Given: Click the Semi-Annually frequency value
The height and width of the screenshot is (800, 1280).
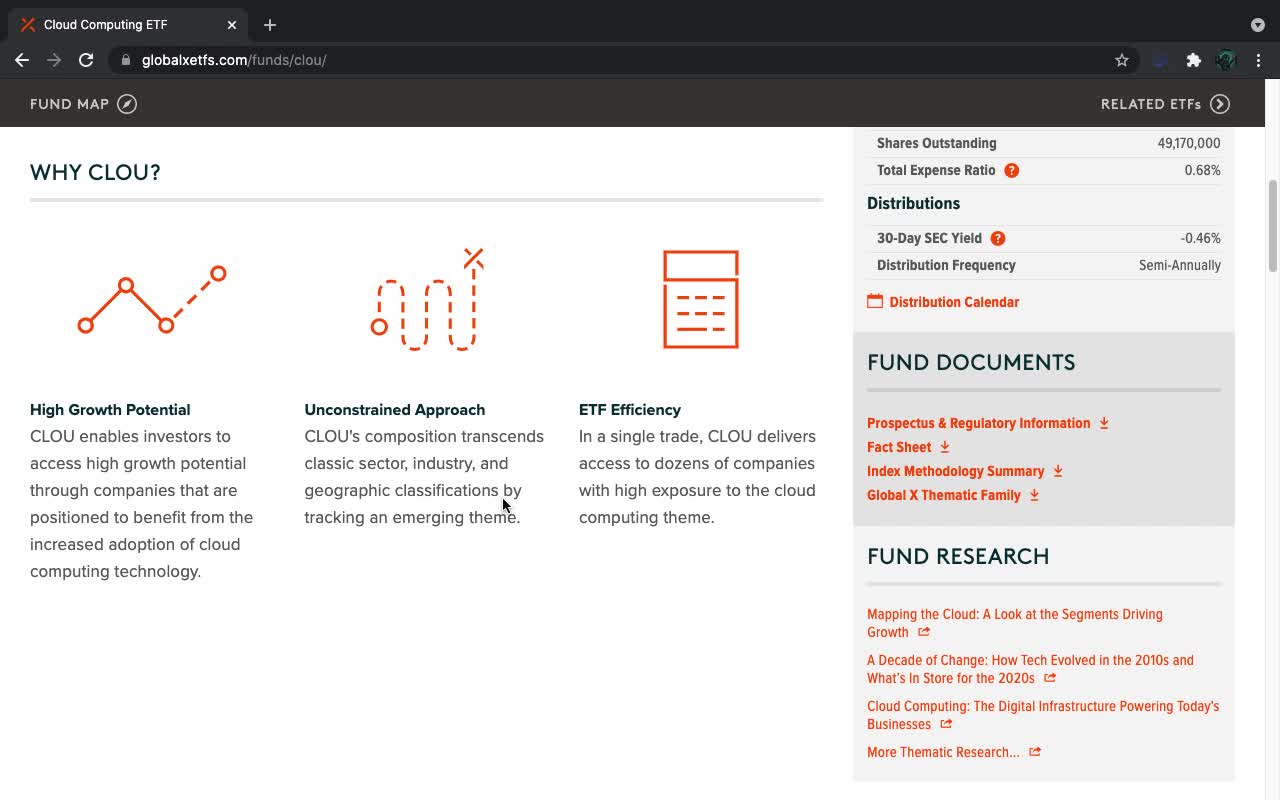Looking at the screenshot, I should 1180,265.
